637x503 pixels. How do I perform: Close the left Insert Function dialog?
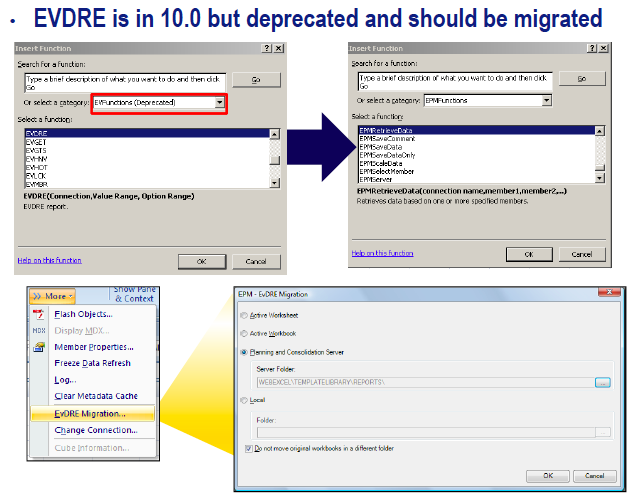(x=279, y=48)
